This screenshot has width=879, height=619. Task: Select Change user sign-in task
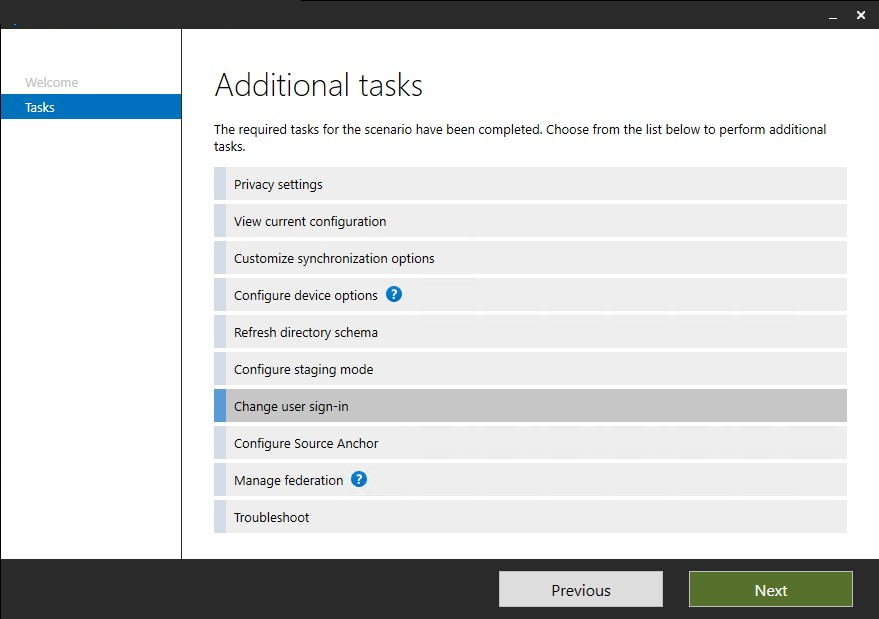(x=530, y=406)
